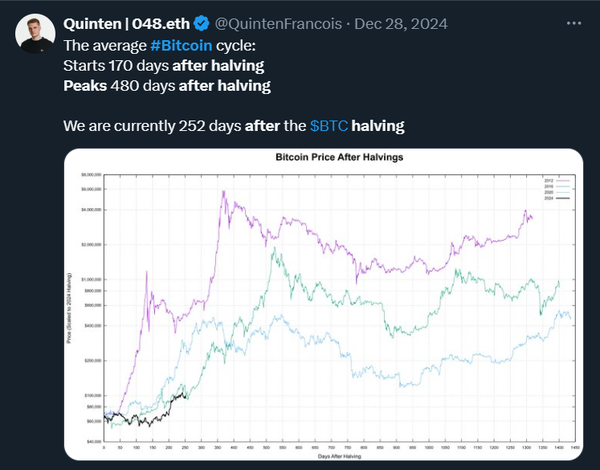Click the Days After Halving axis label
The width and height of the screenshot is (600, 470).
[330, 456]
